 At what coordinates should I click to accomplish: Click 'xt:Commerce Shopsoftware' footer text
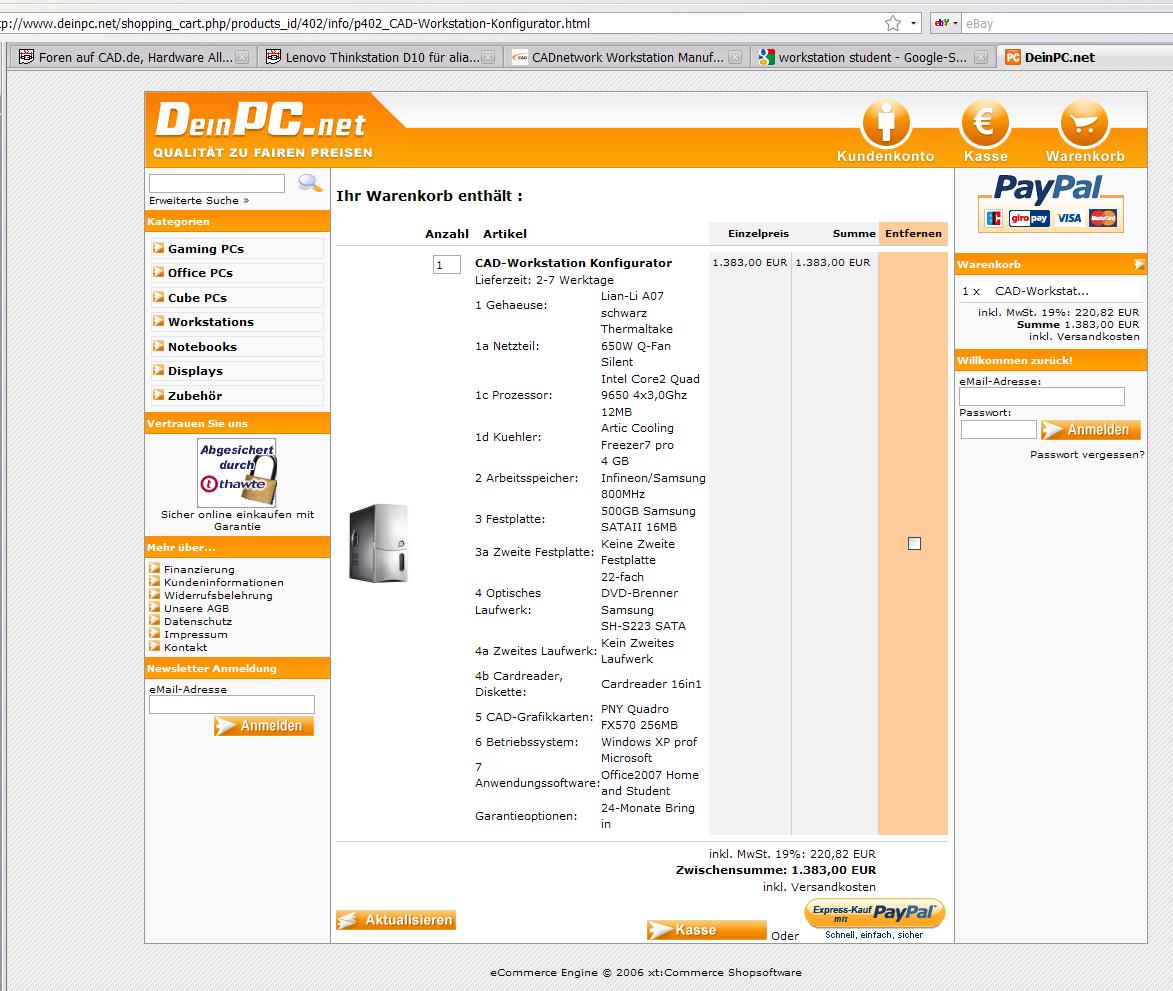(x=725, y=972)
